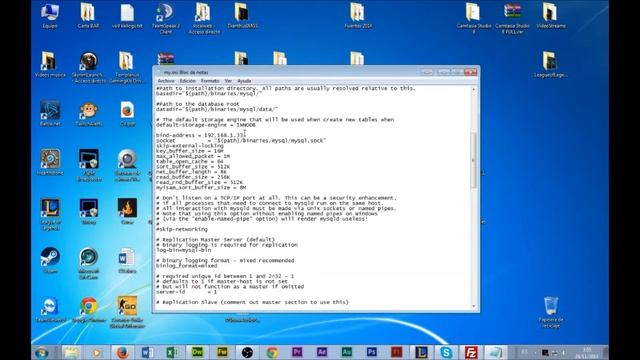640x360 pixels.
Task: Click the Notepad scroll down arrow
Action: click(x=474, y=306)
